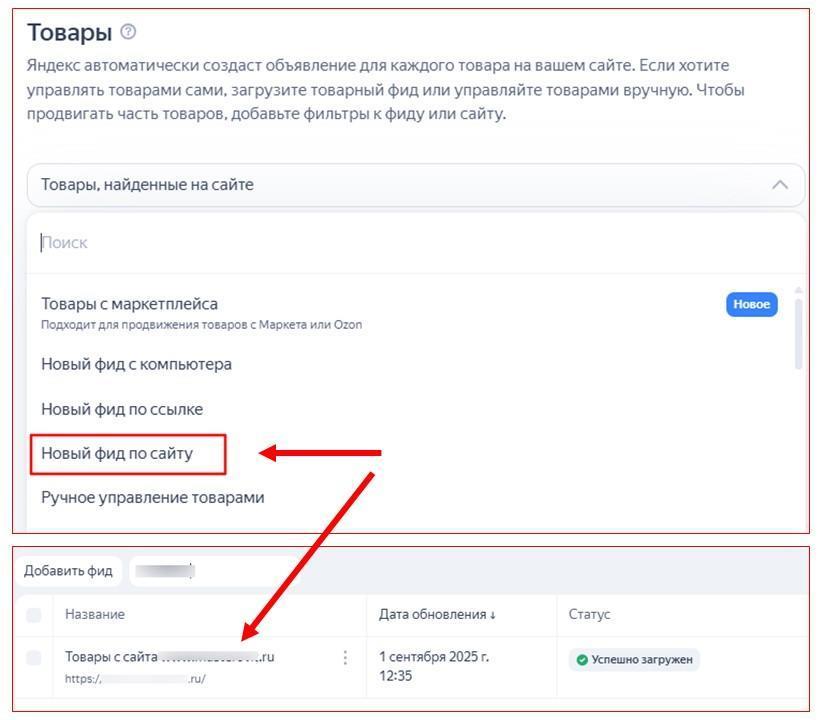This screenshot has width=826, height=720.
Task: Click the Поиск search input field
Action: 400,243
